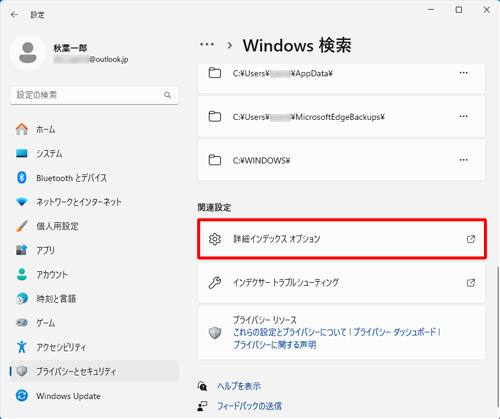Open システム settings page
500x419 pixels.
[94, 154]
